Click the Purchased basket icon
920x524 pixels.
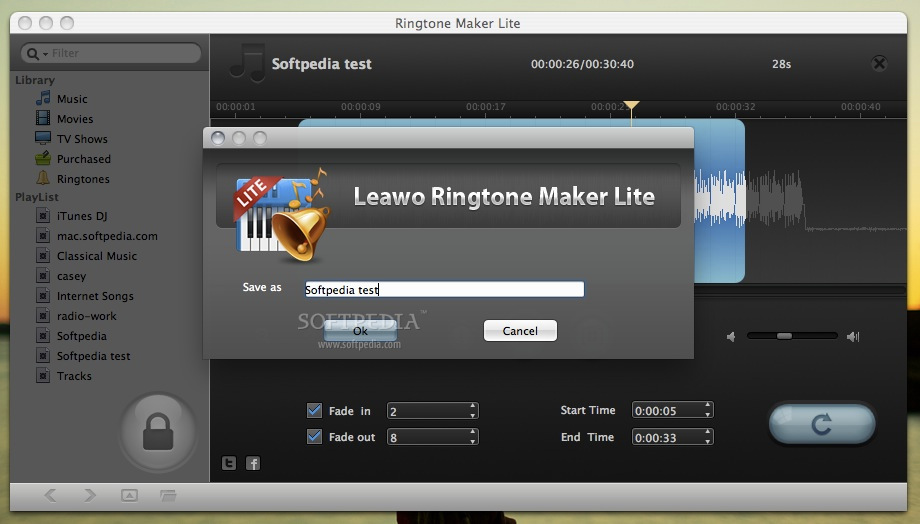pos(43,158)
